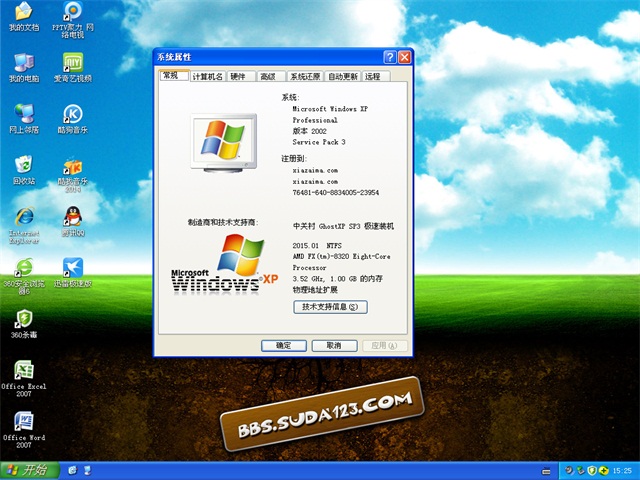Click the 技术支持信息 button
The width and height of the screenshot is (640, 480).
pos(330,307)
